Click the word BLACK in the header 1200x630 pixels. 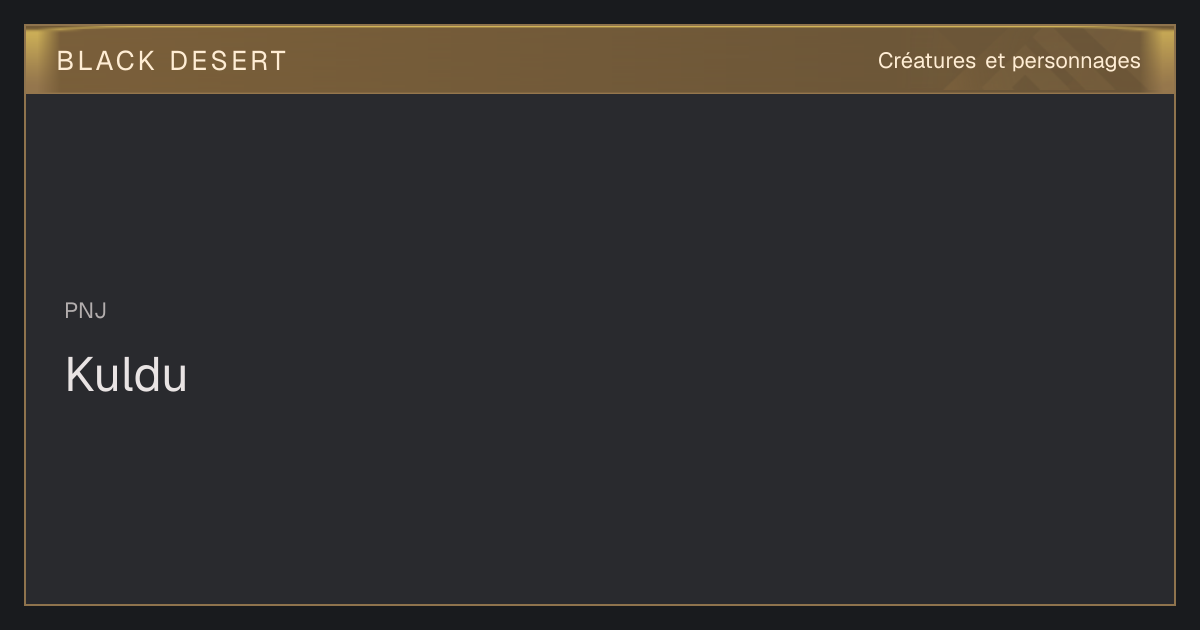point(107,61)
